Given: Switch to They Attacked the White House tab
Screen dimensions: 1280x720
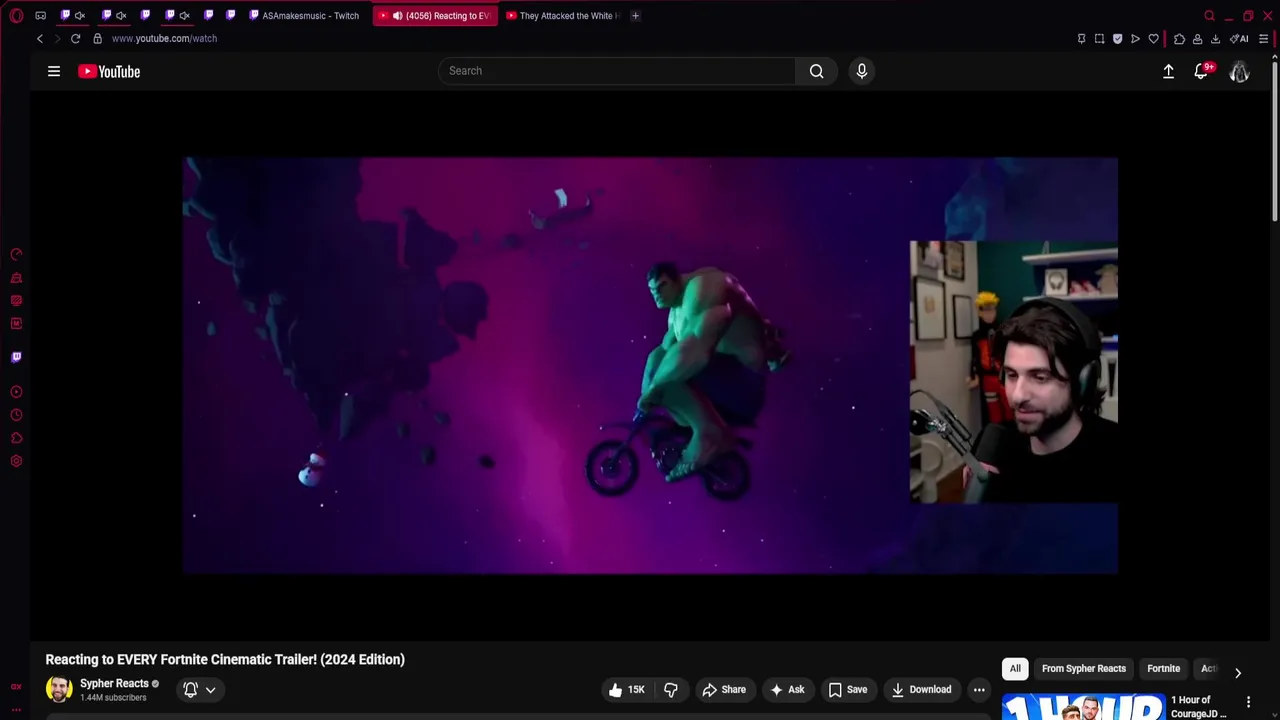Looking at the screenshot, I should pos(563,16).
